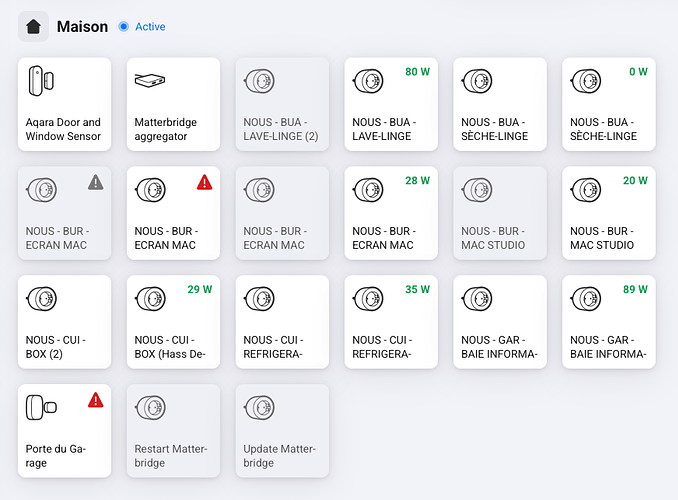
Task: Open the Matterbridge aggregator hub icon
Action: [x=150, y=80]
